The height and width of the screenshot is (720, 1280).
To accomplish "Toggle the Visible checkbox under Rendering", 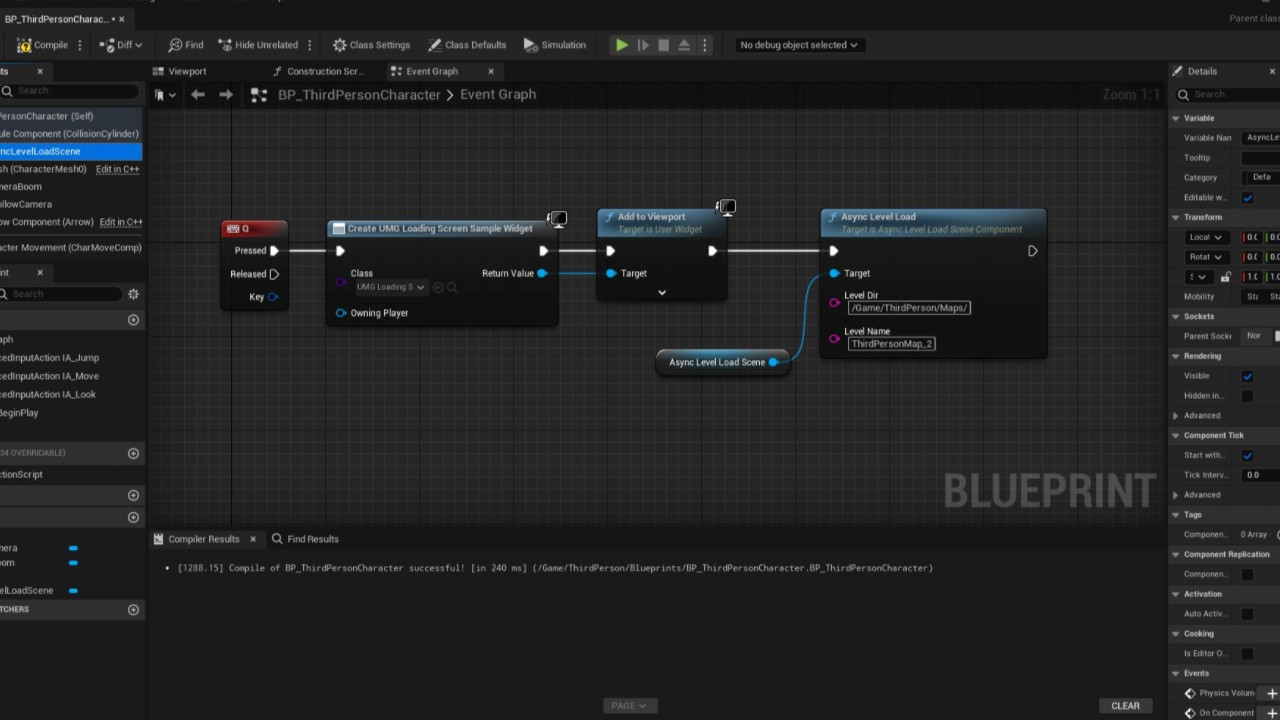I will click(x=1247, y=376).
